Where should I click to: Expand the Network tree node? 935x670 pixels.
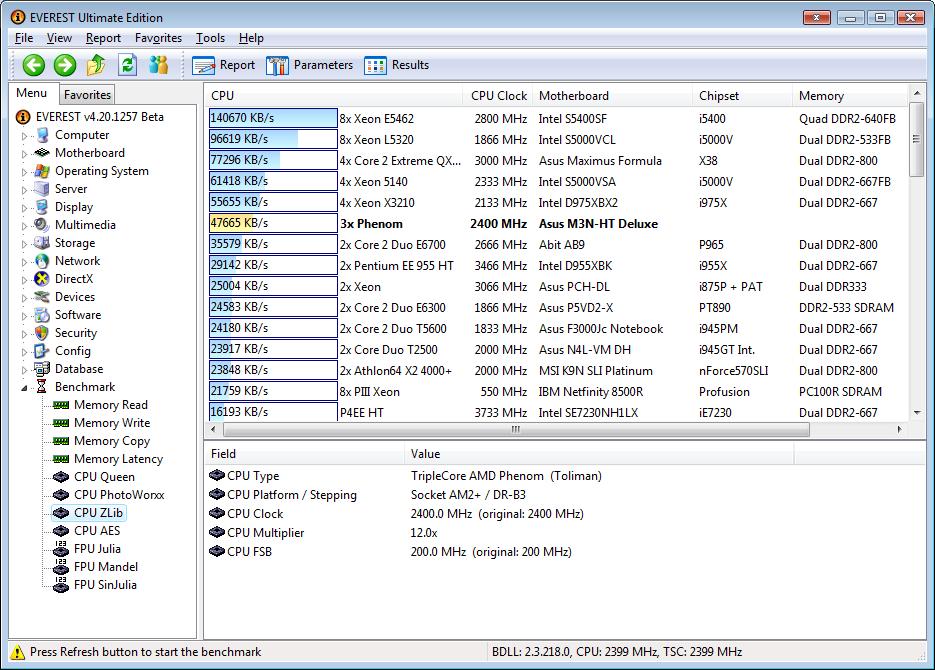(24, 262)
